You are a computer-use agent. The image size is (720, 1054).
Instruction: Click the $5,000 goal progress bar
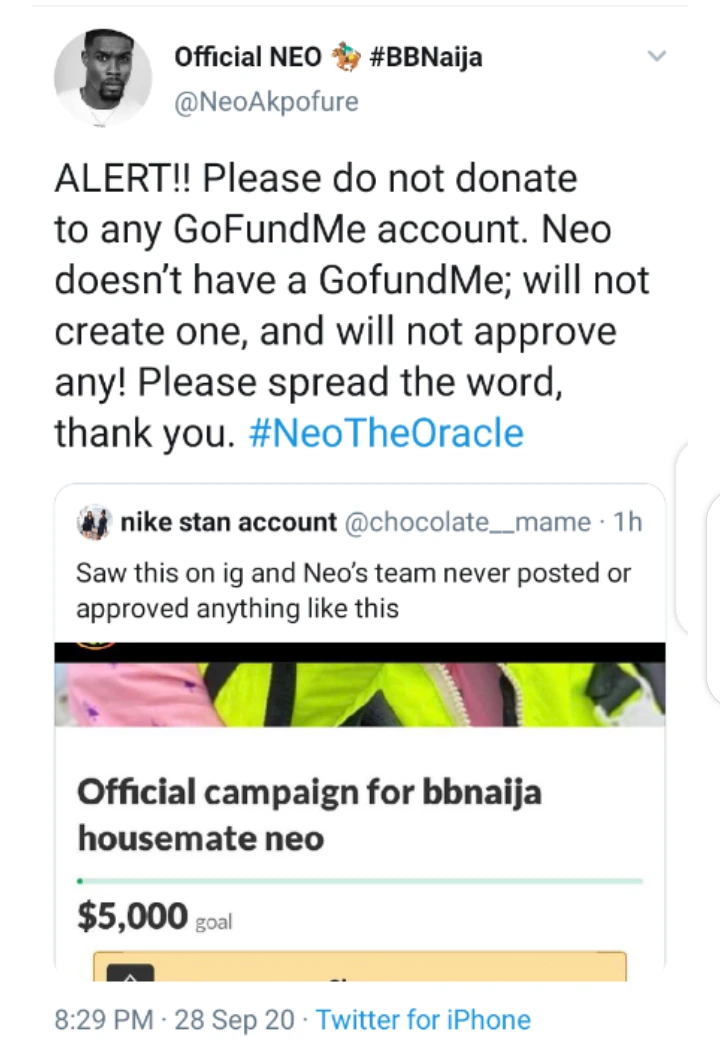360,881
